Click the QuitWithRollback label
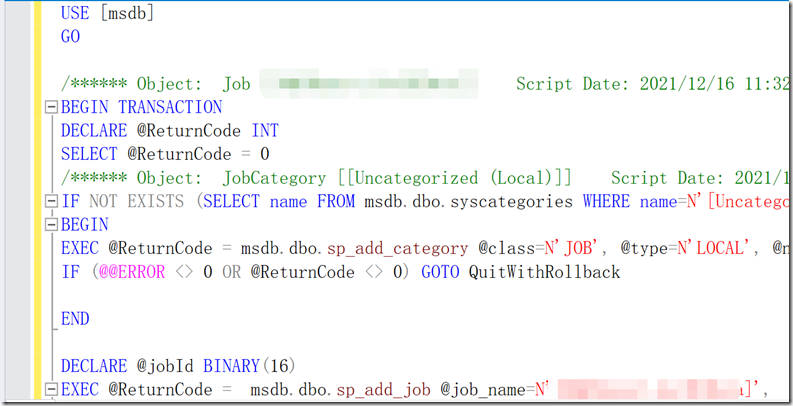This screenshot has height=406, width=793. click(544, 272)
